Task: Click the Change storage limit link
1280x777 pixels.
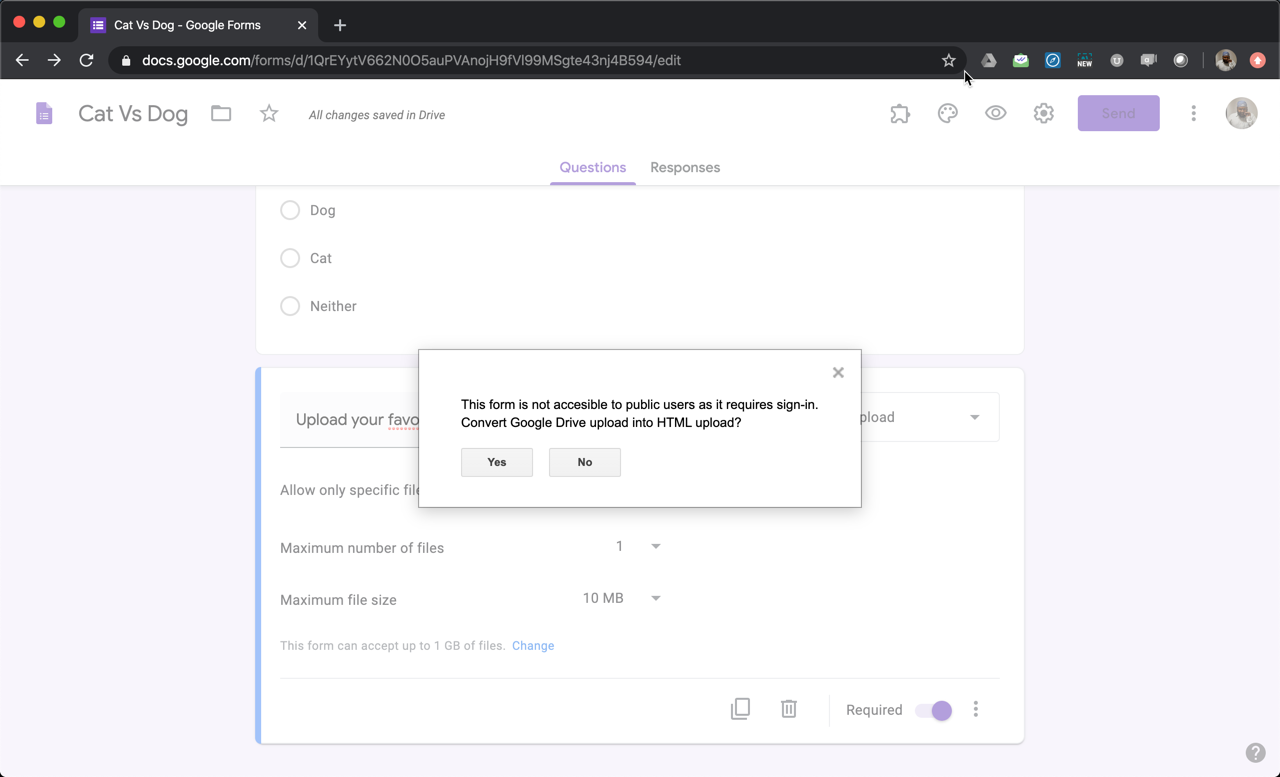Action: coord(533,646)
